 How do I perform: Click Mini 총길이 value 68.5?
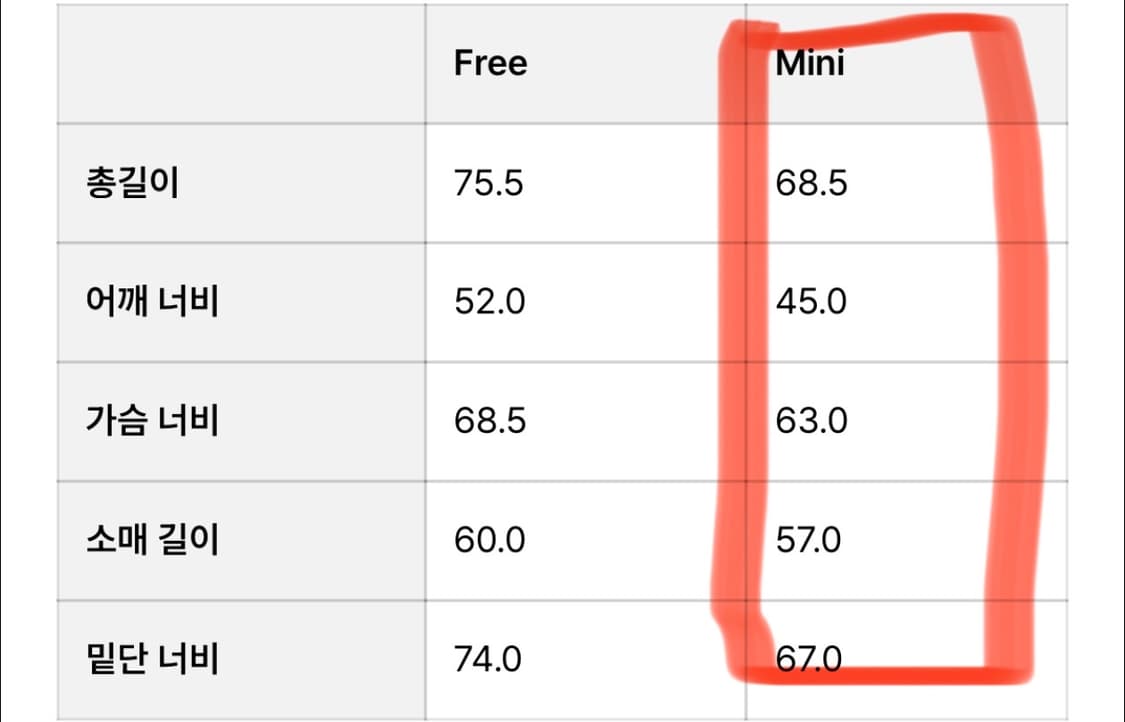tap(811, 183)
